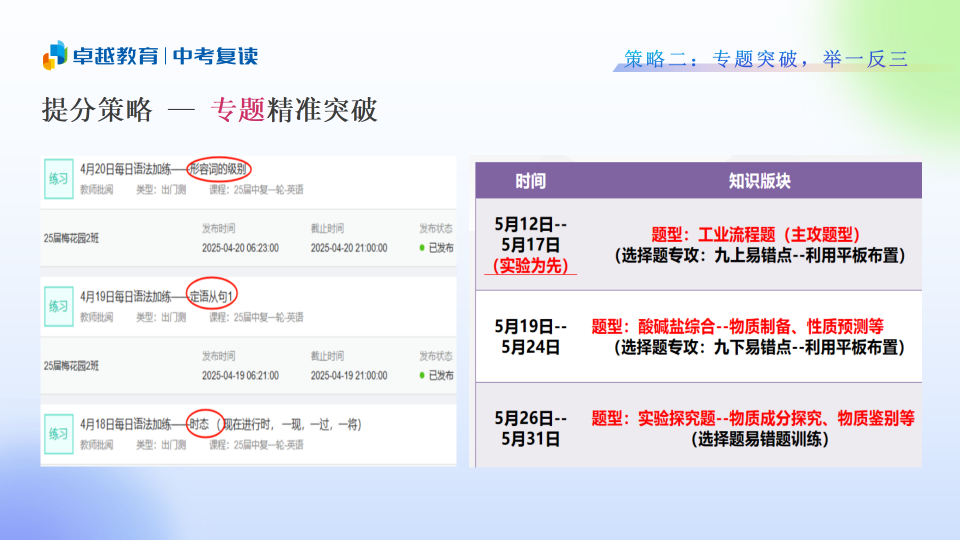Select the 5月19日--5月24日 date cell
Screen dimensions: 960x540
(530, 337)
